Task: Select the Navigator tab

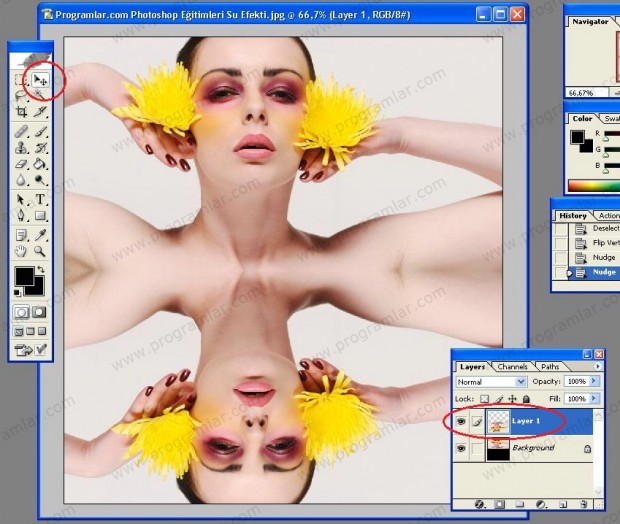Action: pyautogui.click(x=590, y=22)
